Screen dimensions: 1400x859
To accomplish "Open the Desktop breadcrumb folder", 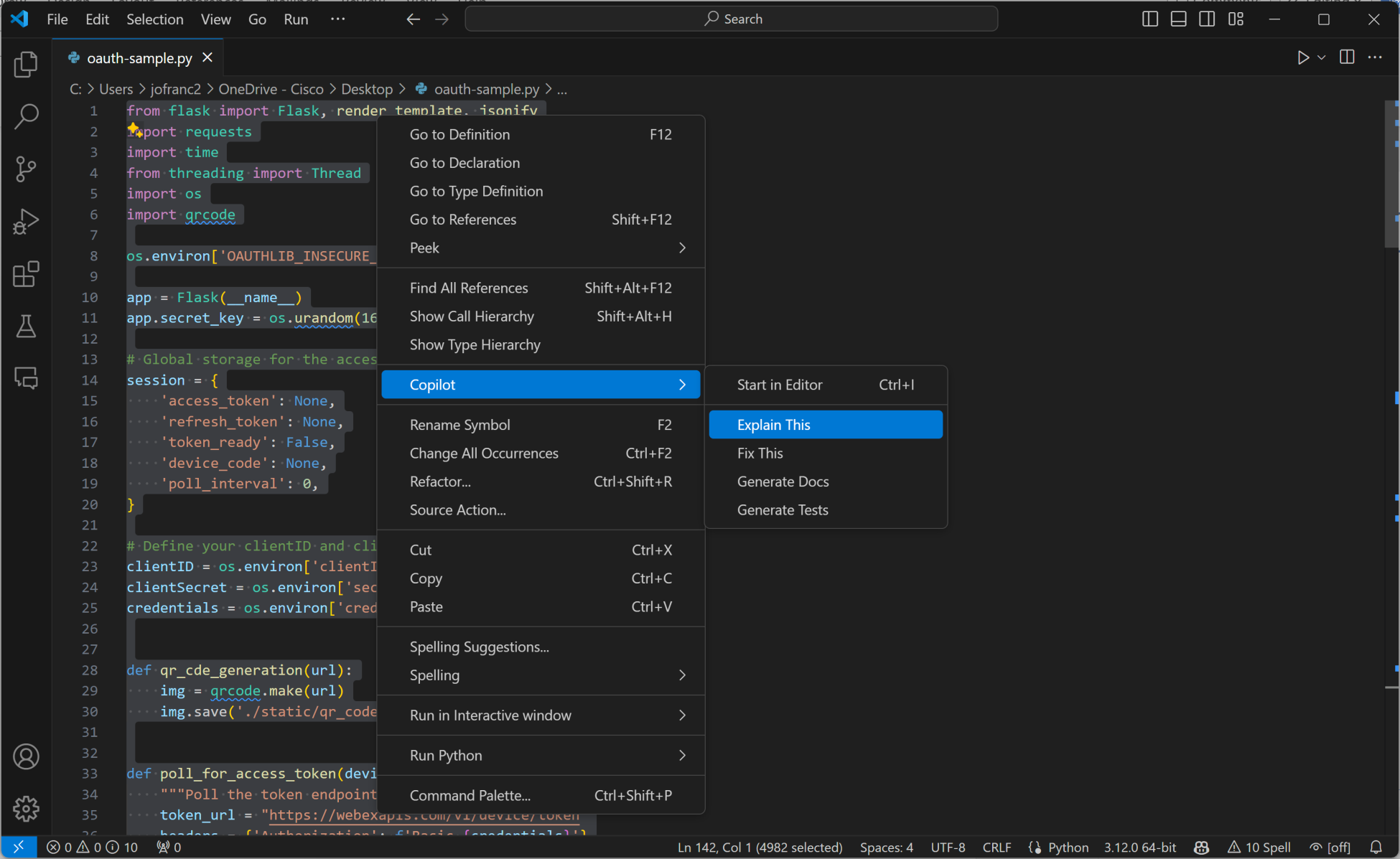I will tap(367, 90).
